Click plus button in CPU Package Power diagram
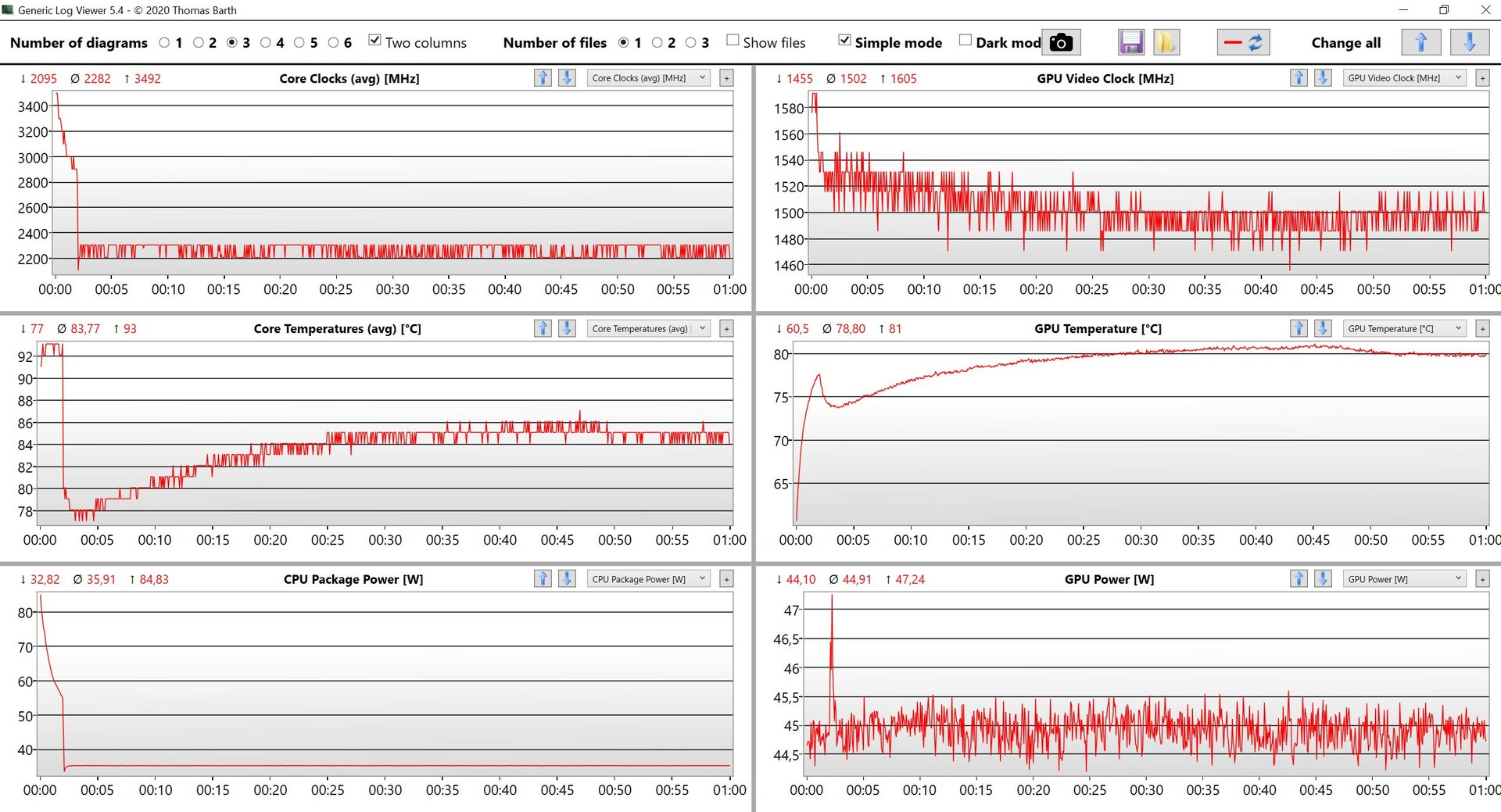The width and height of the screenshot is (1501, 812). 726,579
